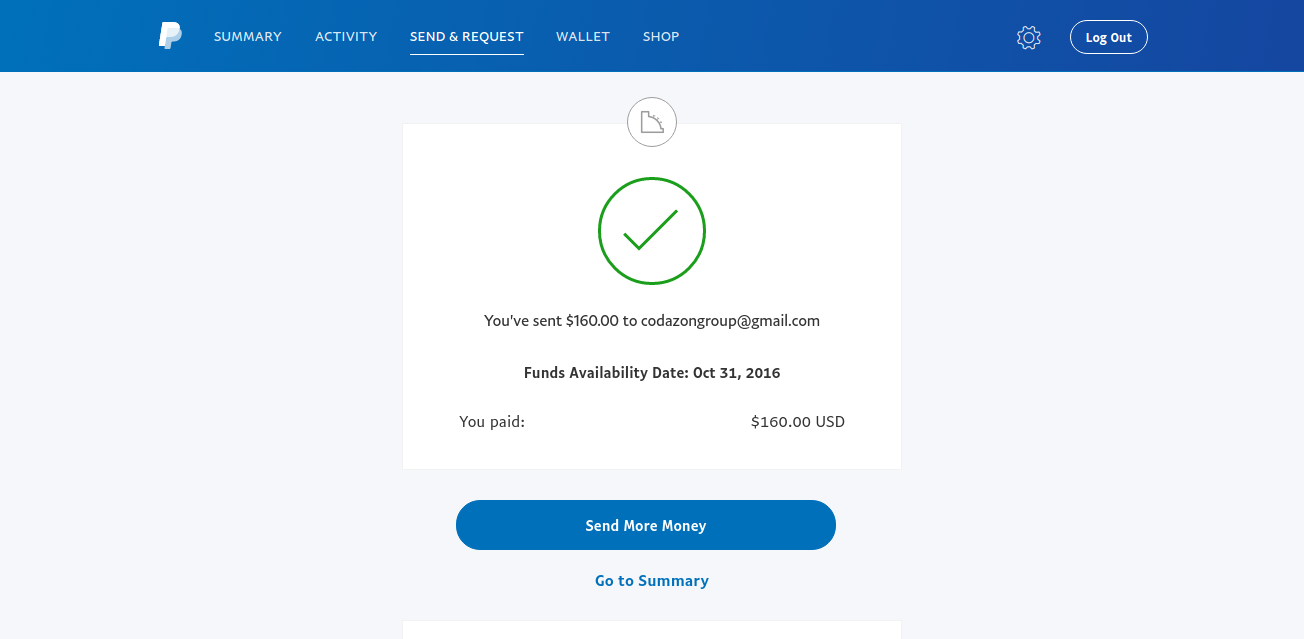Click the partially visible white card at the bottom

click(652, 630)
